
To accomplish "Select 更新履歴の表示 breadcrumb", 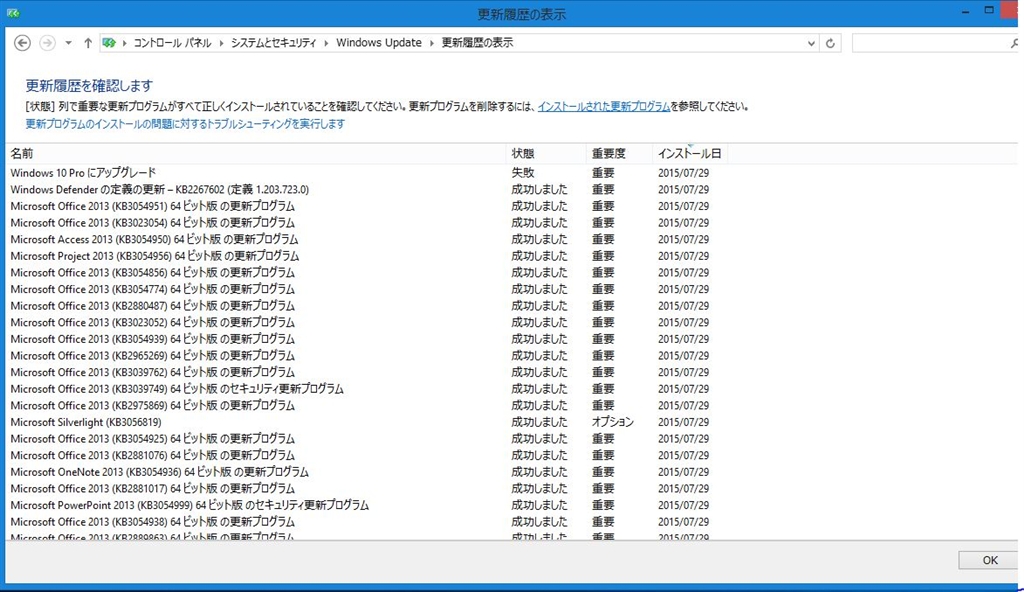I will tap(477, 43).
